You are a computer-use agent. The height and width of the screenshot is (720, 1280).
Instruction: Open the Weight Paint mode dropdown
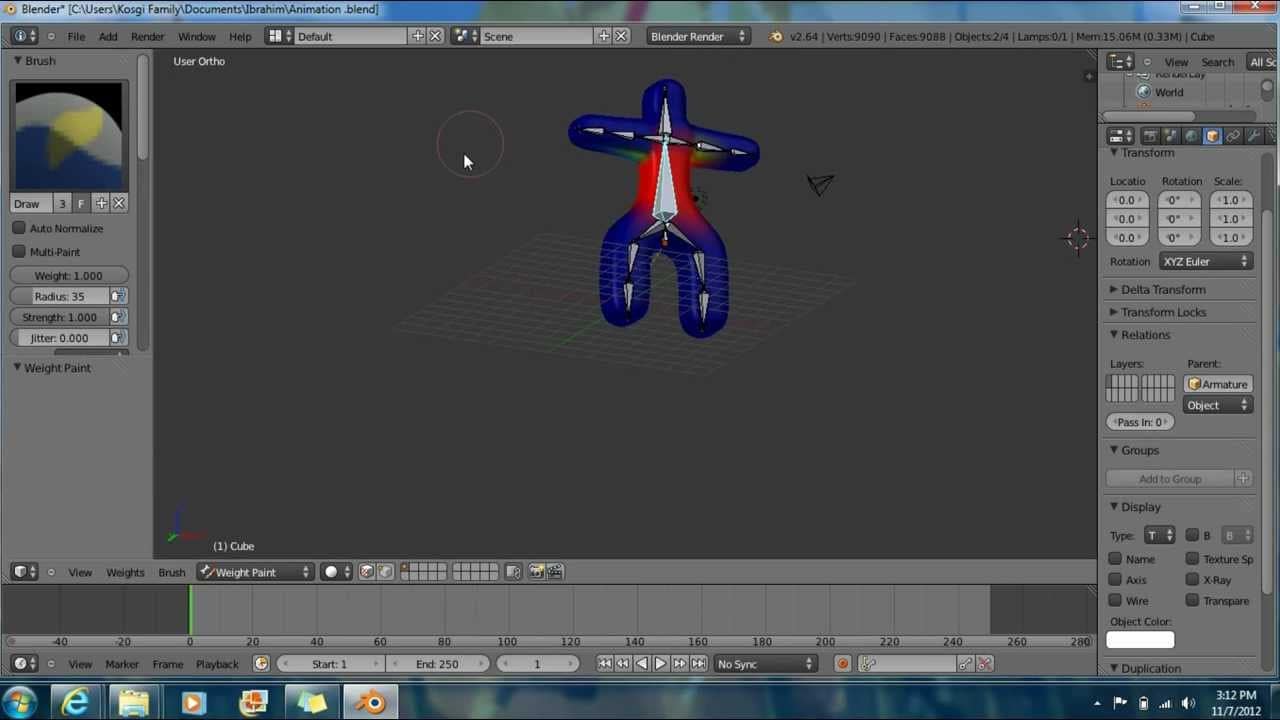[255, 572]
